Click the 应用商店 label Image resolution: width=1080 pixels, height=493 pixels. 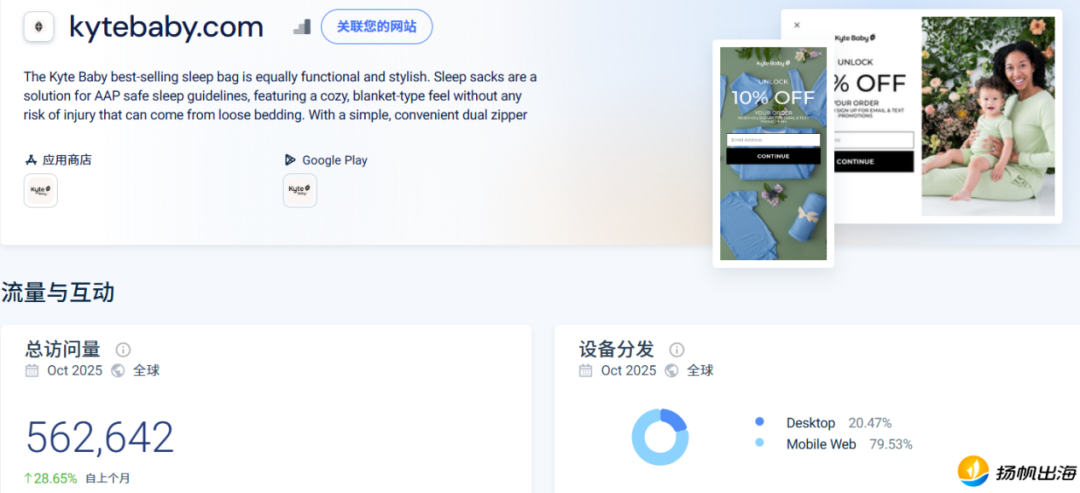(67, 160)
